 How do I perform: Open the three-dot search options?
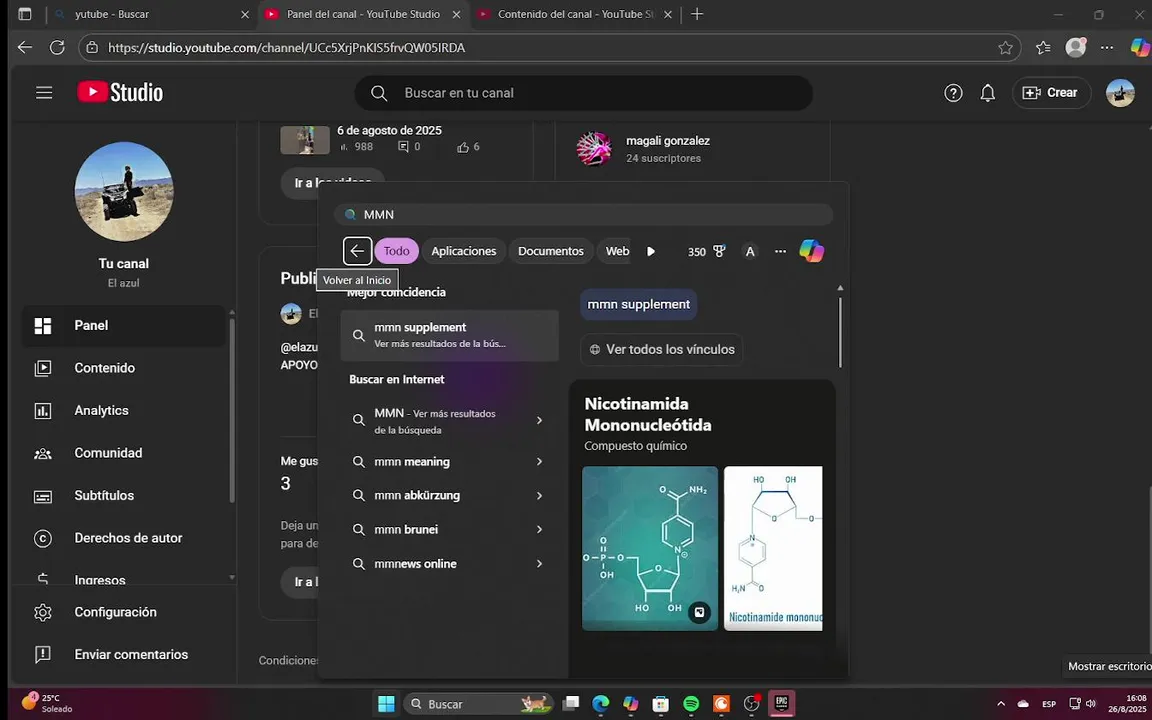pyautogui.click(x=780, y=251)
